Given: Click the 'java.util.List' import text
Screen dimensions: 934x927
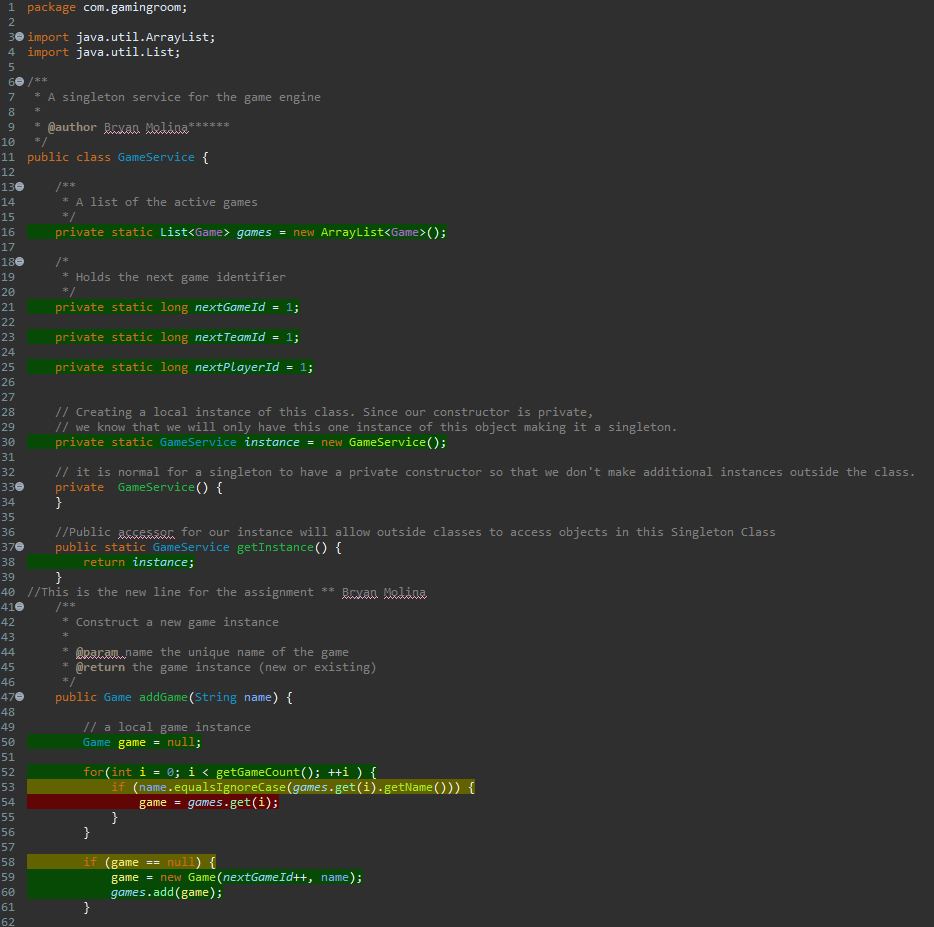Looking at the screenshot, I should pyautogui.click(x=124, y=52).
